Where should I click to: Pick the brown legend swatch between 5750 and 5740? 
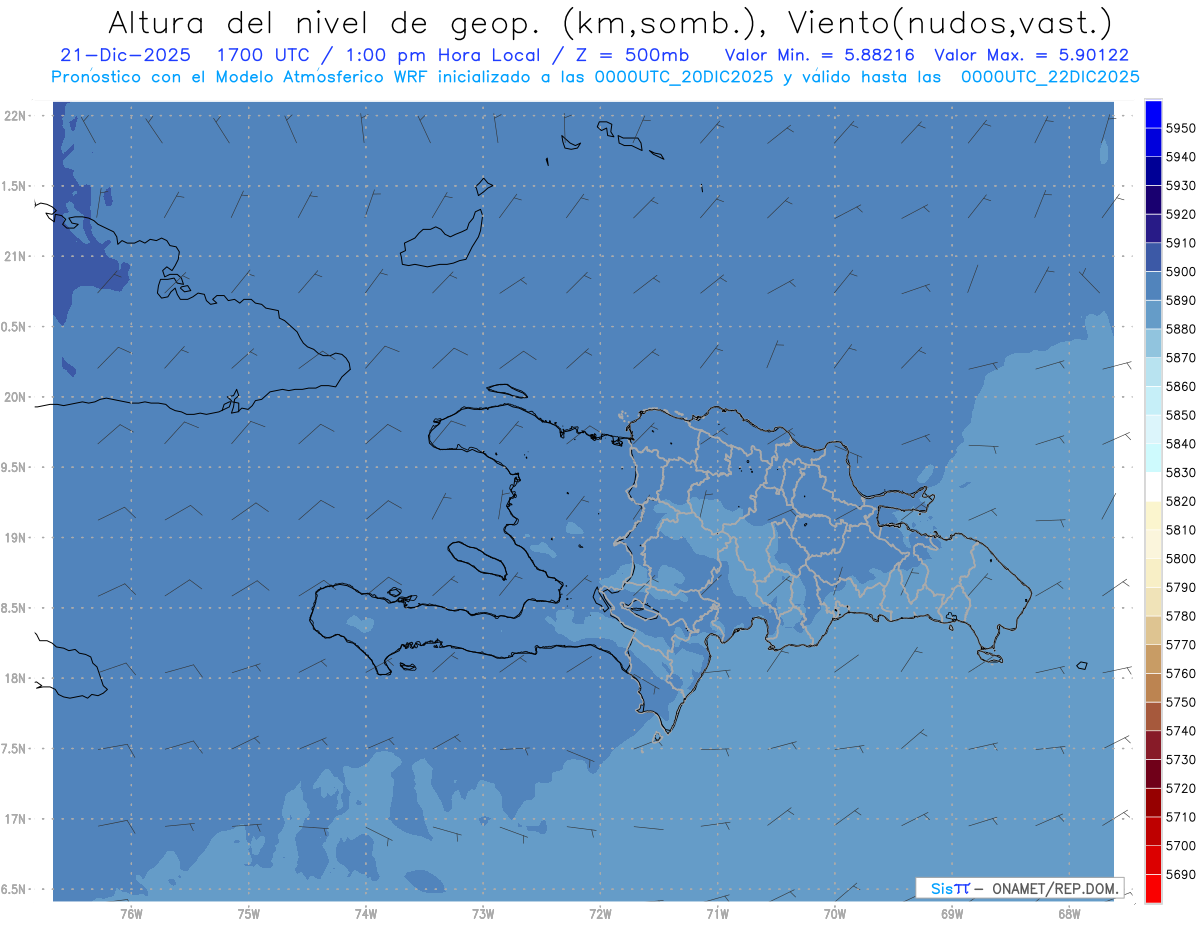[1153, 717]
